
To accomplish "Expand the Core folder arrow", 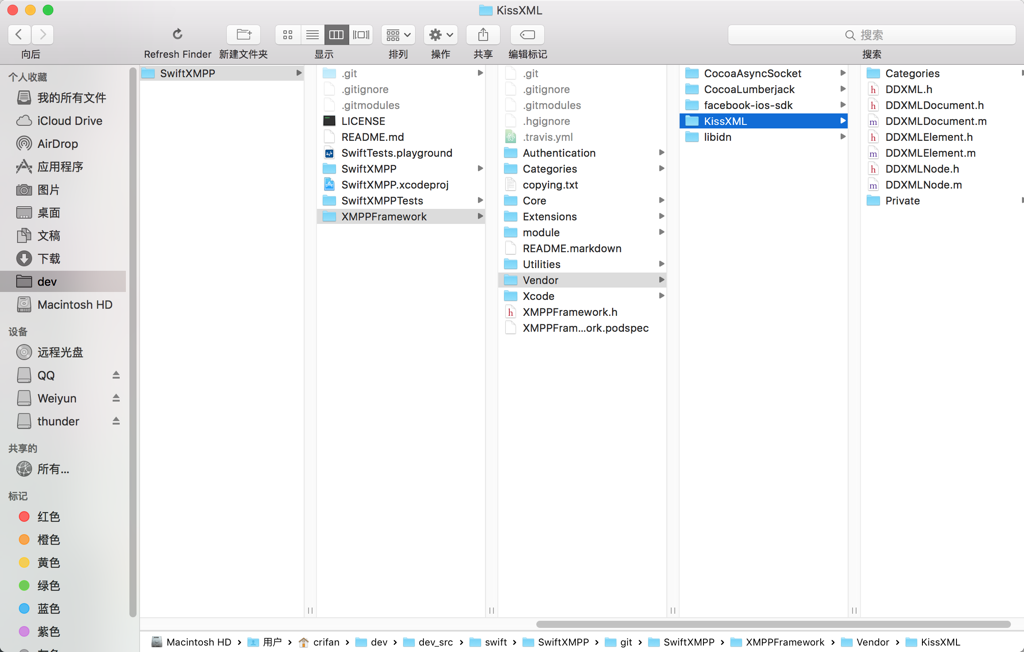I will [662, 201].
